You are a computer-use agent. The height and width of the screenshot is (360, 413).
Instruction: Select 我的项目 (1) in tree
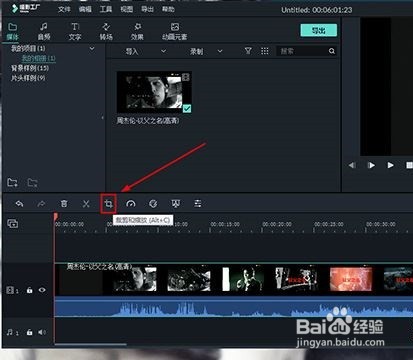28,49
